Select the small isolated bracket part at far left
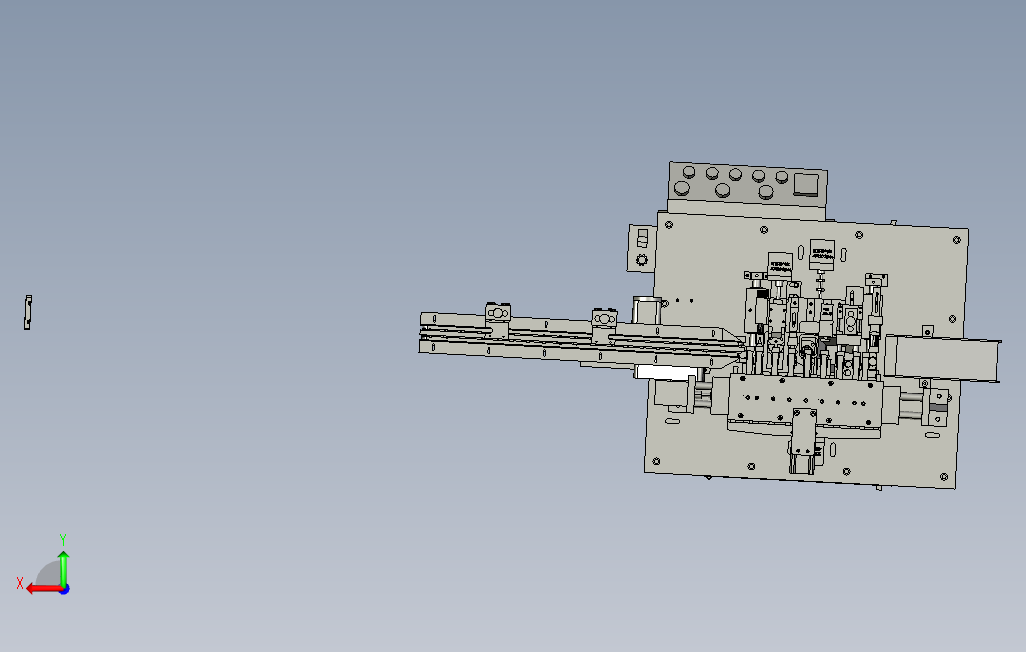The image size is (1026, 652). point(27,312)
